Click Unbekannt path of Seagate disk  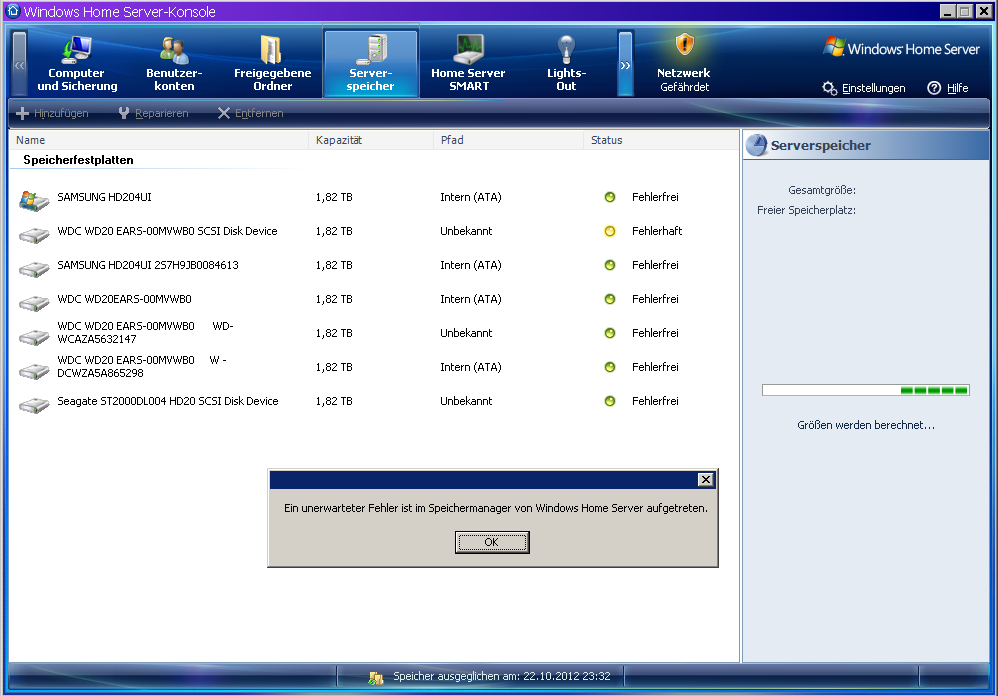[x=466, y=401]
